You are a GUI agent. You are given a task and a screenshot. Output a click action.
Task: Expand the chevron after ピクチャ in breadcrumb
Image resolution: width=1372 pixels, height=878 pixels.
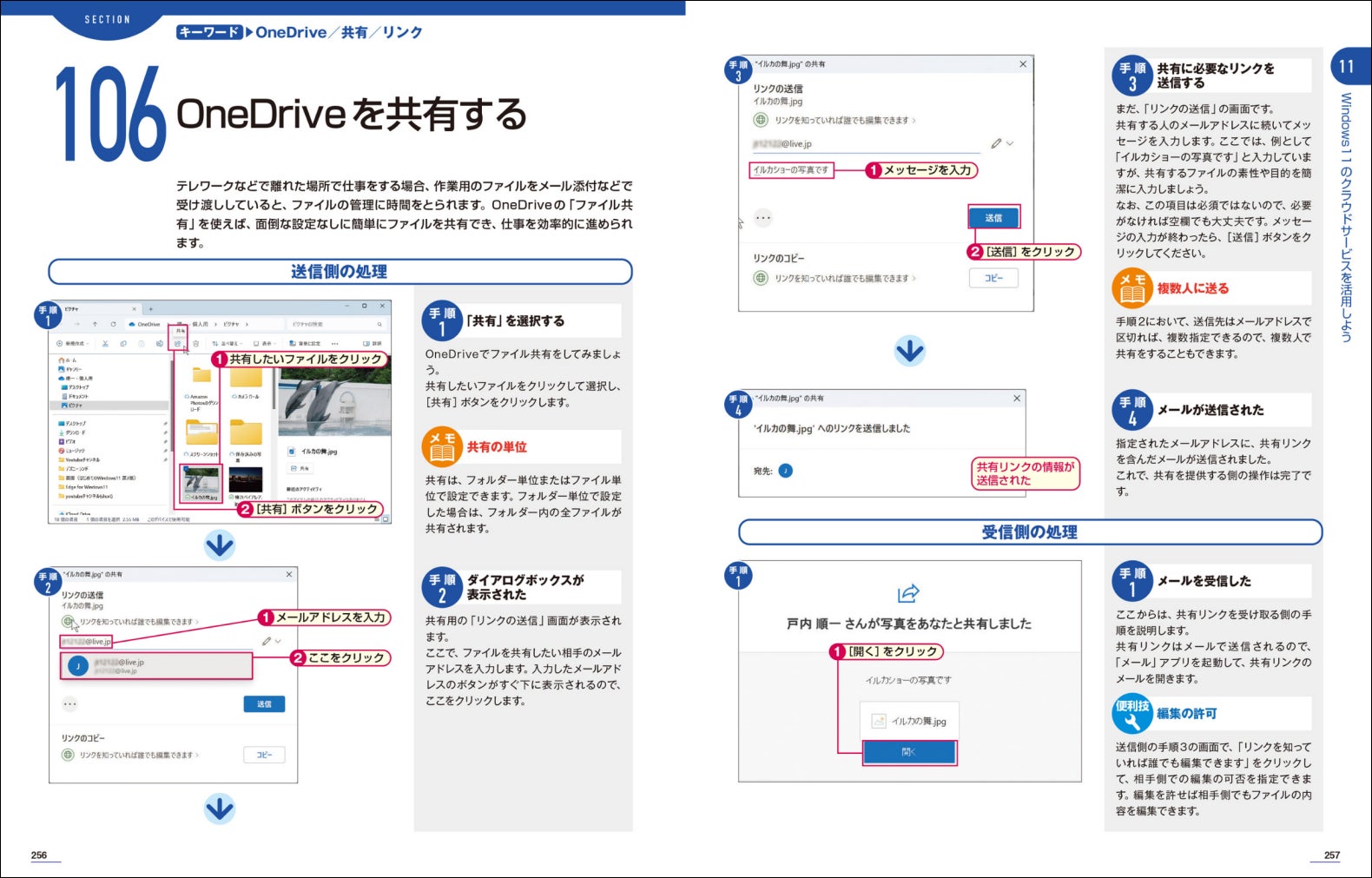(247, 324)
